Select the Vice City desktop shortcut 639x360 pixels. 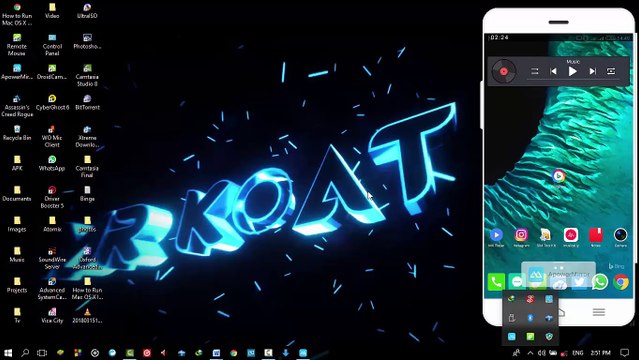[x=52, y=316]
